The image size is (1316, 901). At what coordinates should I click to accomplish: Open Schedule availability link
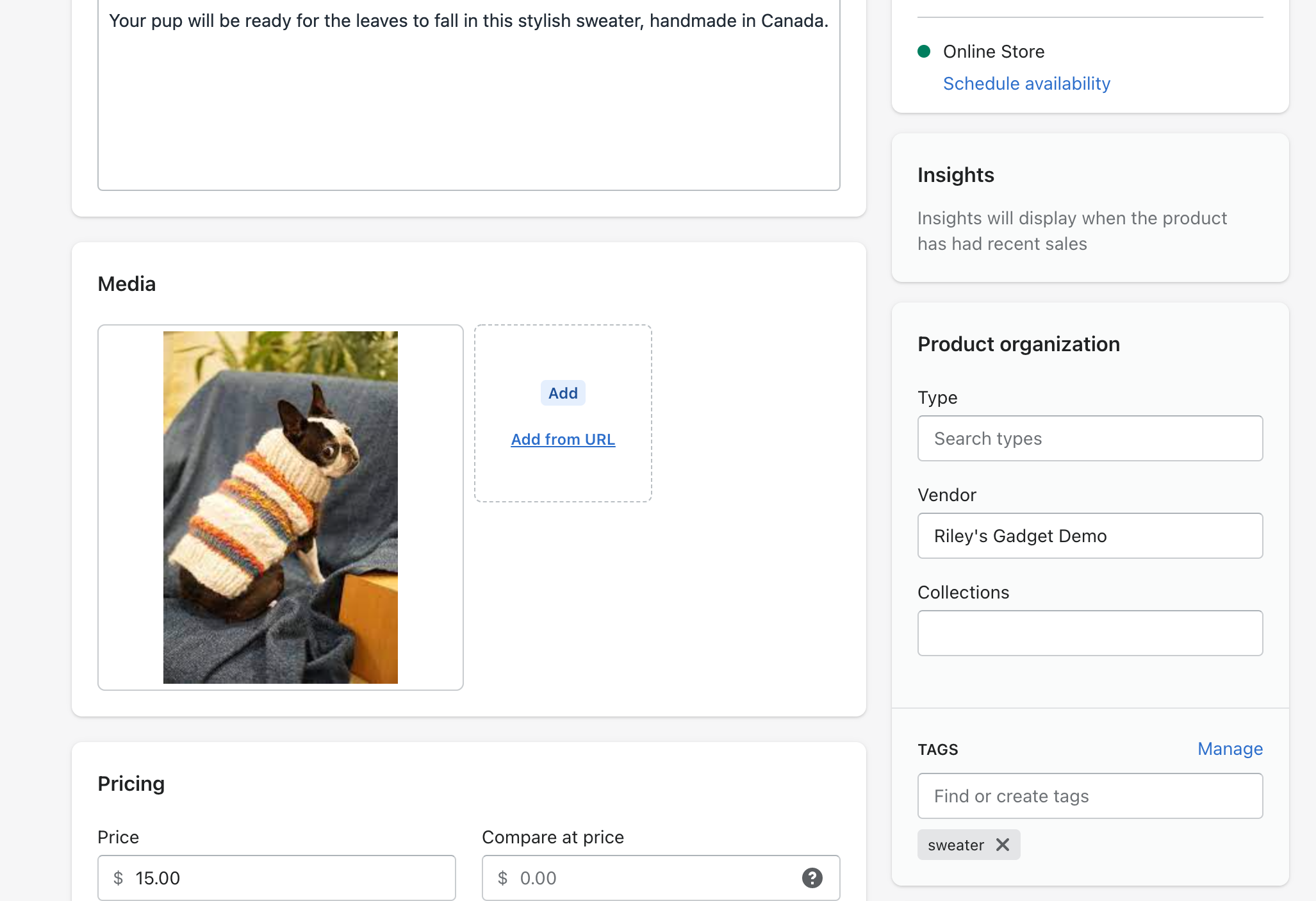[x=1026, y=83]
